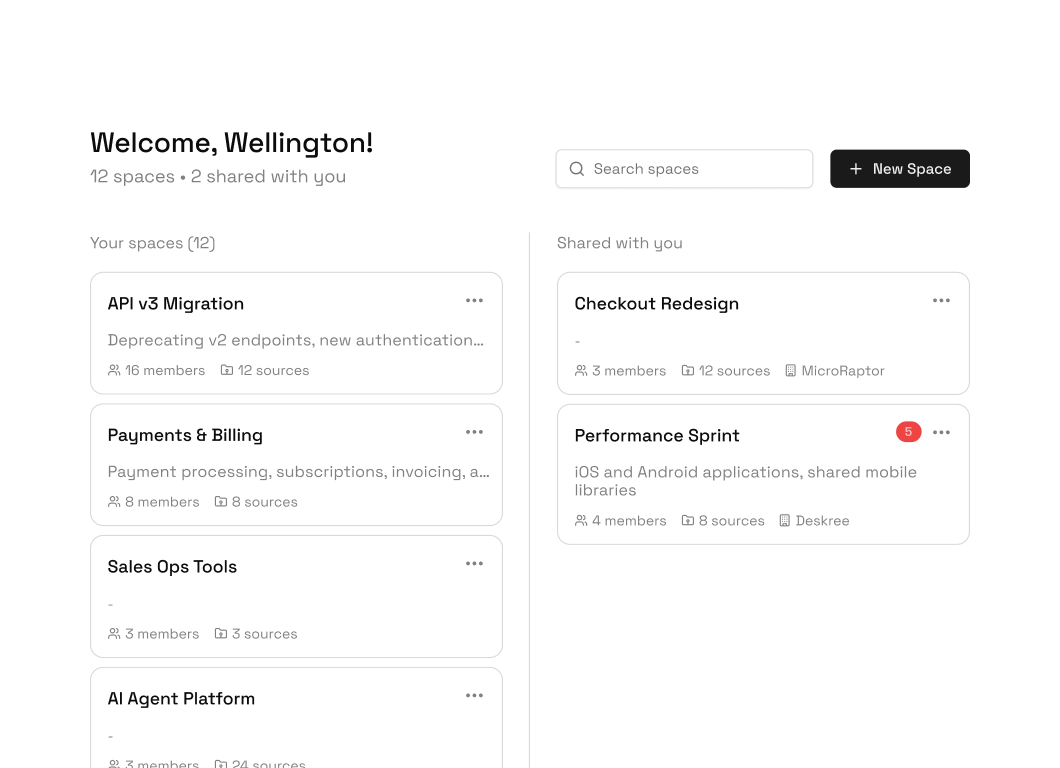Image resolution: width=1060 pixels, height=768 pixels.
Task: Click the members icon on API v3 Migration
Action: [x=114, y=370]
